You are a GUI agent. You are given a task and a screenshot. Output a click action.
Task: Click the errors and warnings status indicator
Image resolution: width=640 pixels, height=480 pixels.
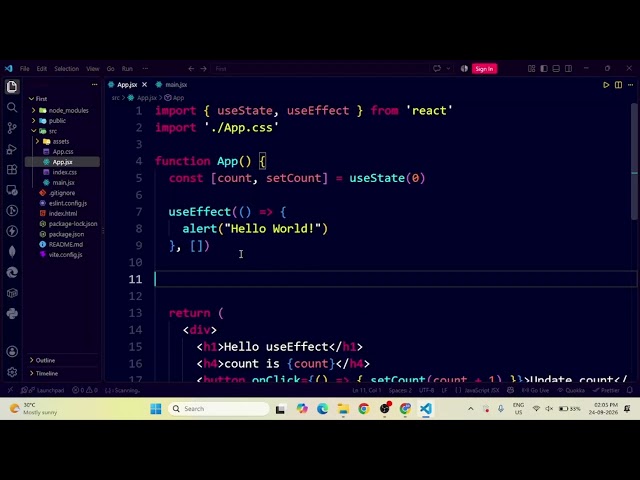(x=85, y=390)
